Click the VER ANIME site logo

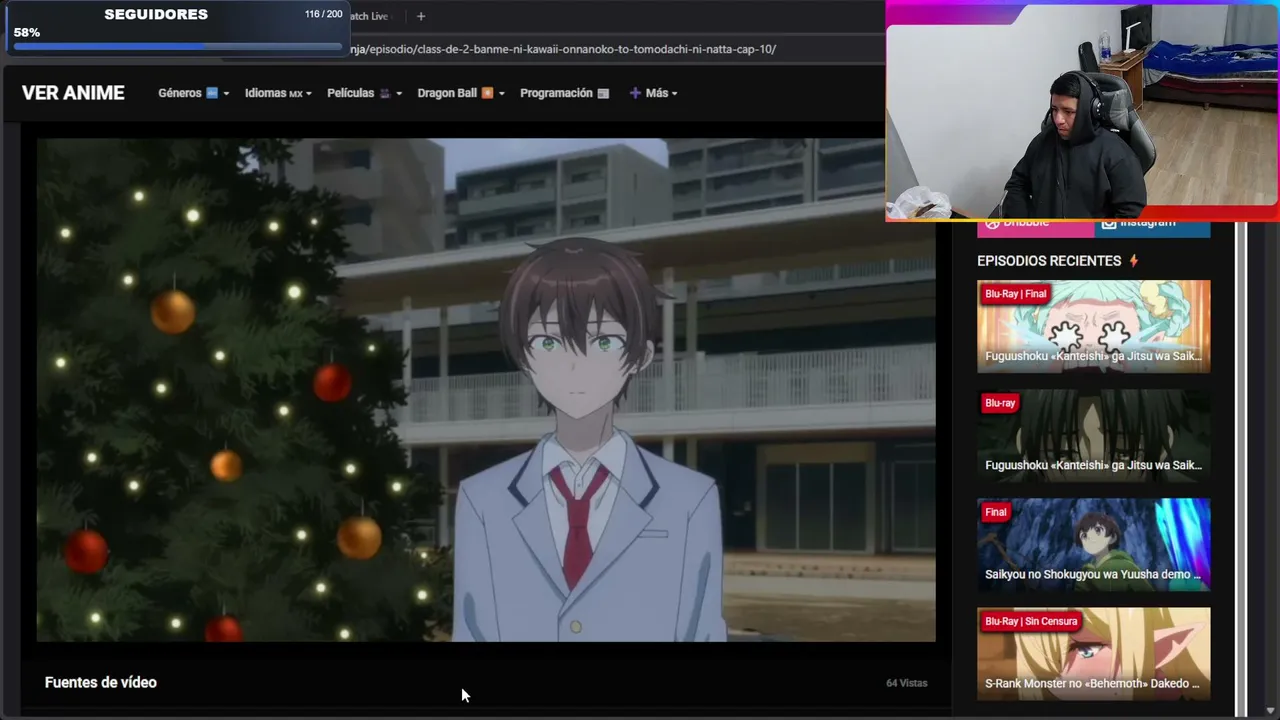[73, 93]
